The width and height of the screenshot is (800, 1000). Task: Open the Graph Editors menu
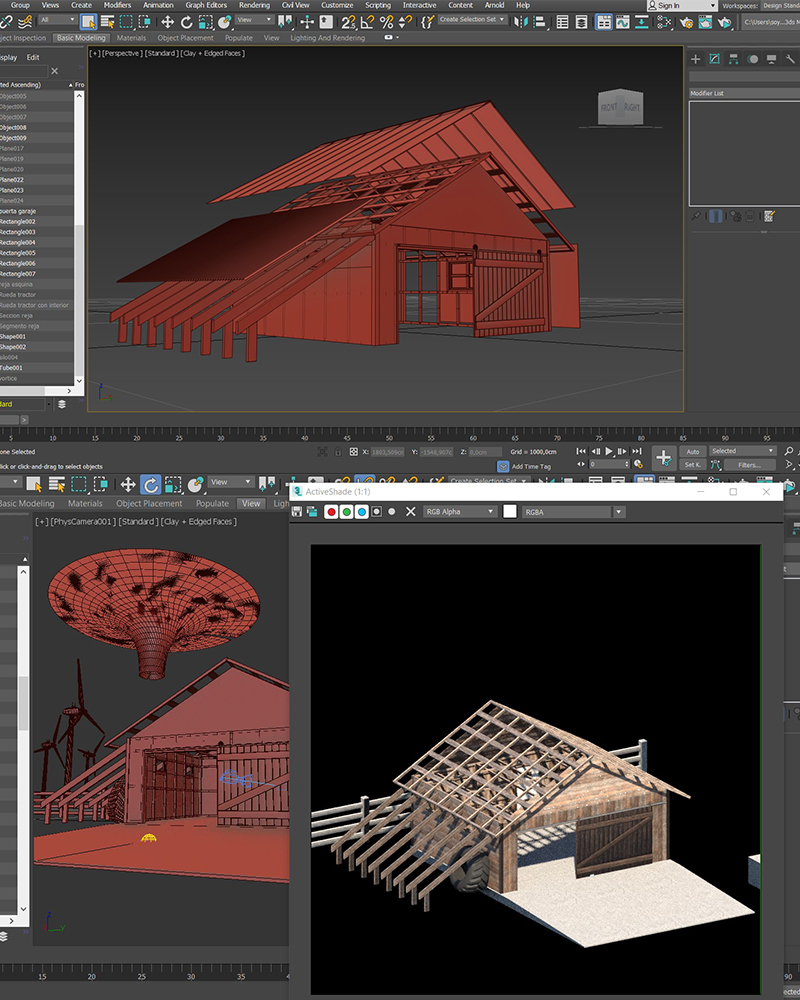[206, 5]
